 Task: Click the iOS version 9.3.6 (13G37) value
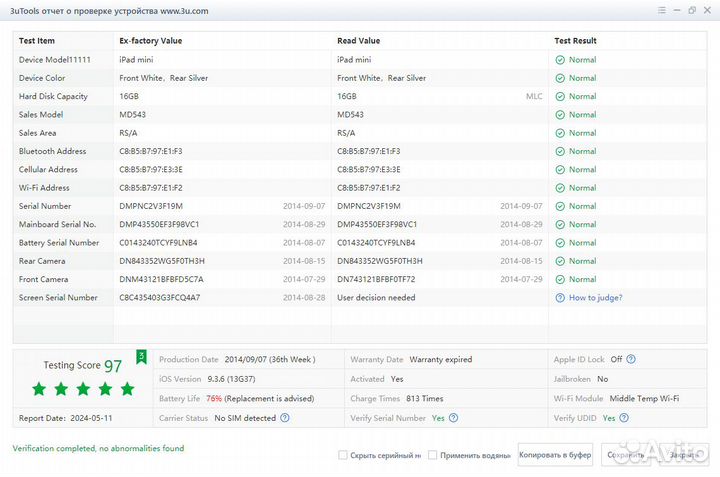pos(231,379)
